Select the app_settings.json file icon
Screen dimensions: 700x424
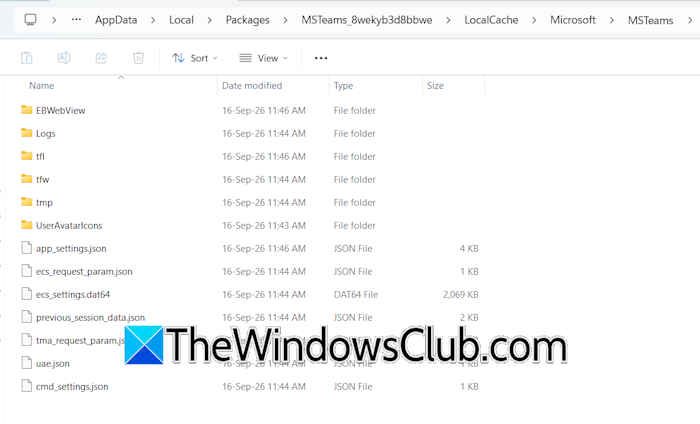pyautogui.click(x=27, y=248)
